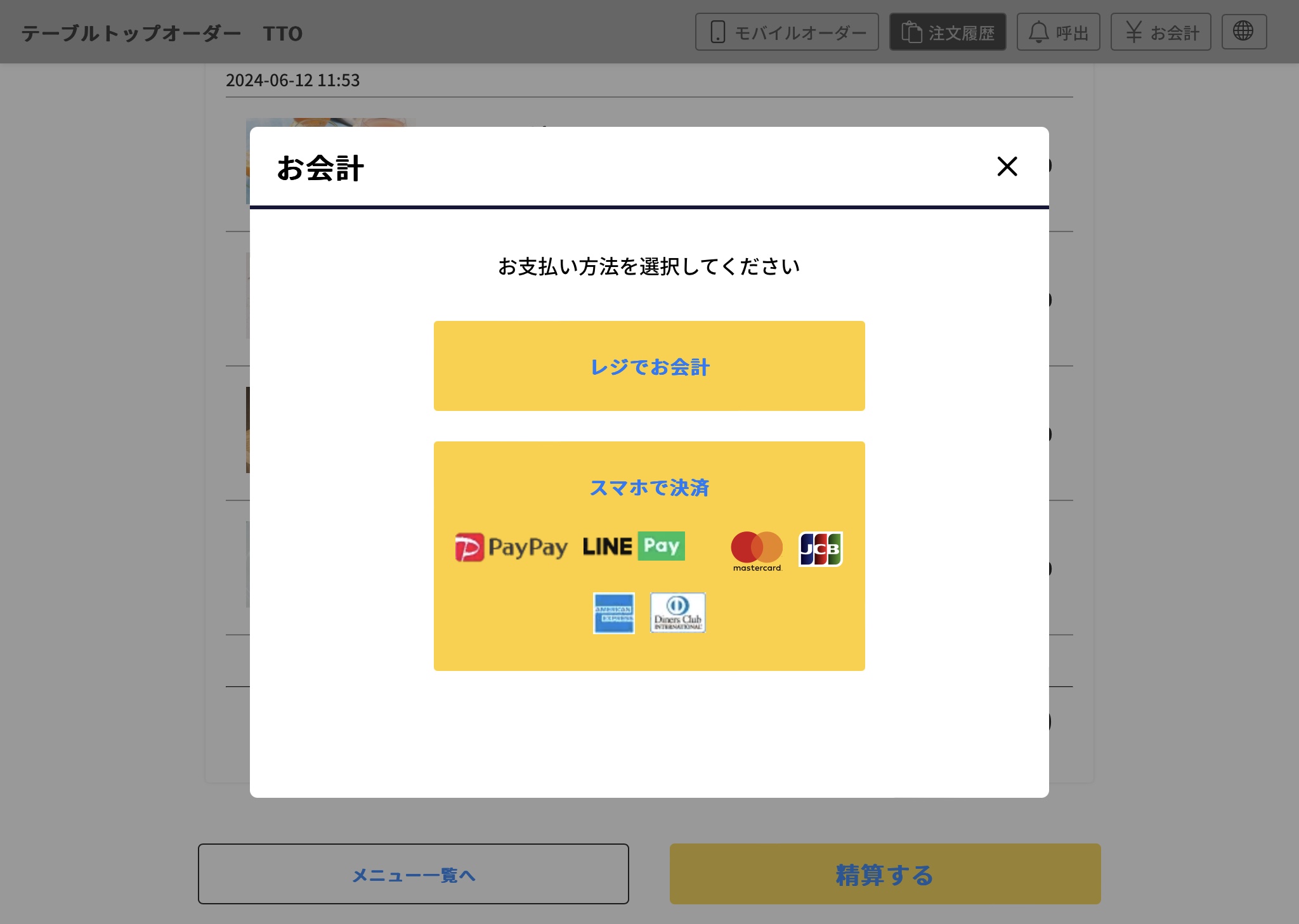Screen dimensions: 1299x924
Task: Click the PayPay logo
Action: coord(511,547)
